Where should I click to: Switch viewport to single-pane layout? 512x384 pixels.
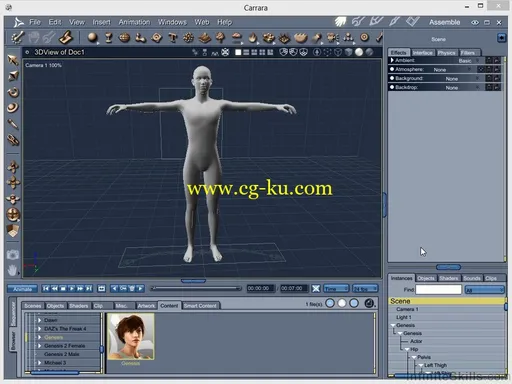pyautogui.click(x=238, y=52)
